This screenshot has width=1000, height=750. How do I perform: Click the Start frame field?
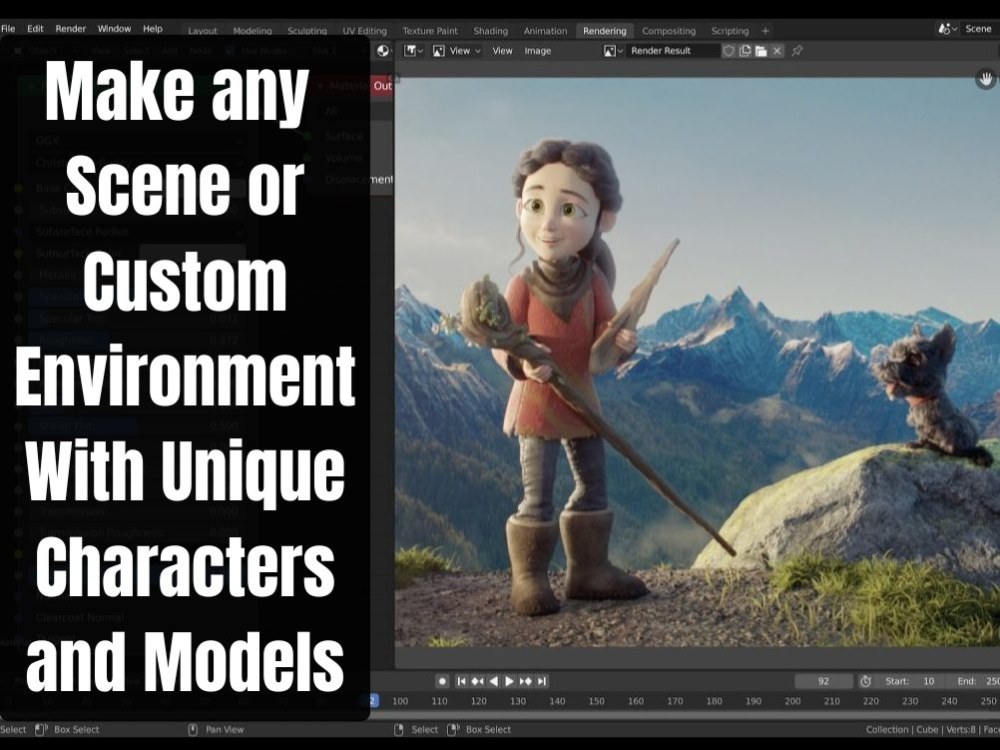pyautogui.click(x=912, y=681)
